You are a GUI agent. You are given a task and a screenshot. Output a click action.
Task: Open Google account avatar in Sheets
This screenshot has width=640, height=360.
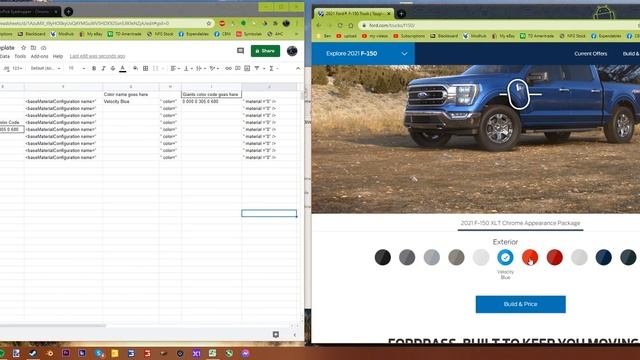click(292, 51)
